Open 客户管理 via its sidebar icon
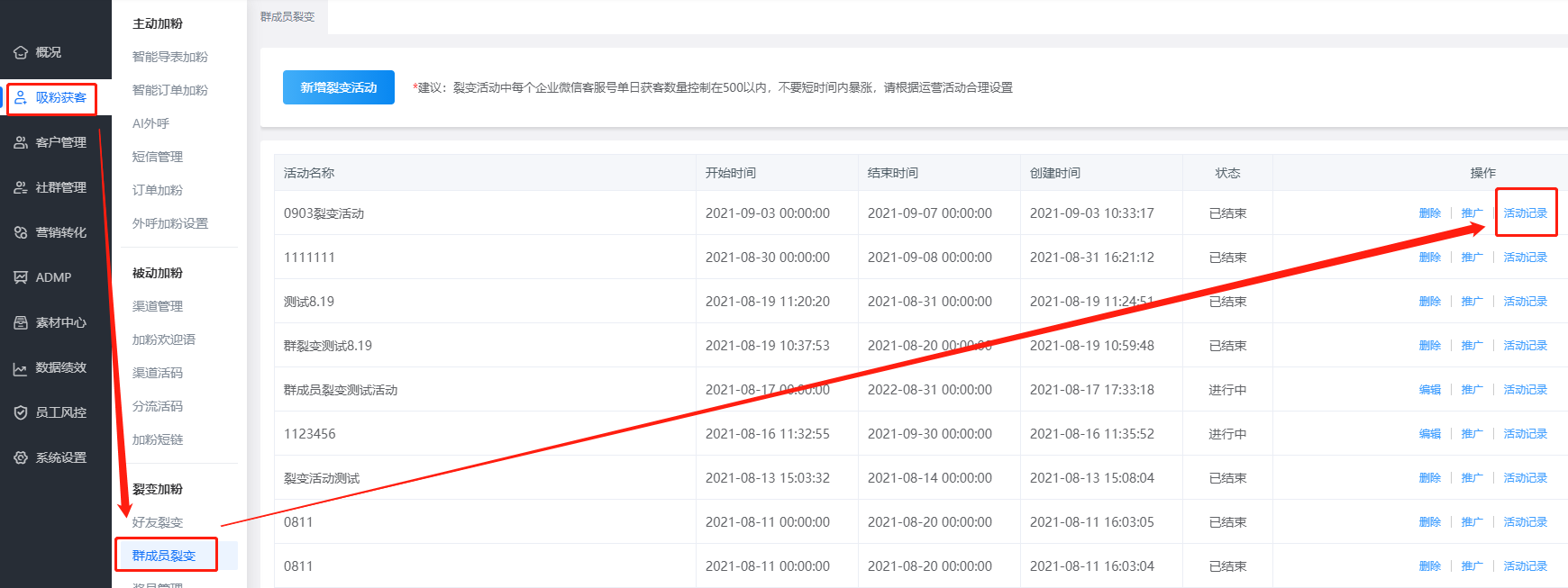The image size is (1568, 588). [x=21, y=142]
